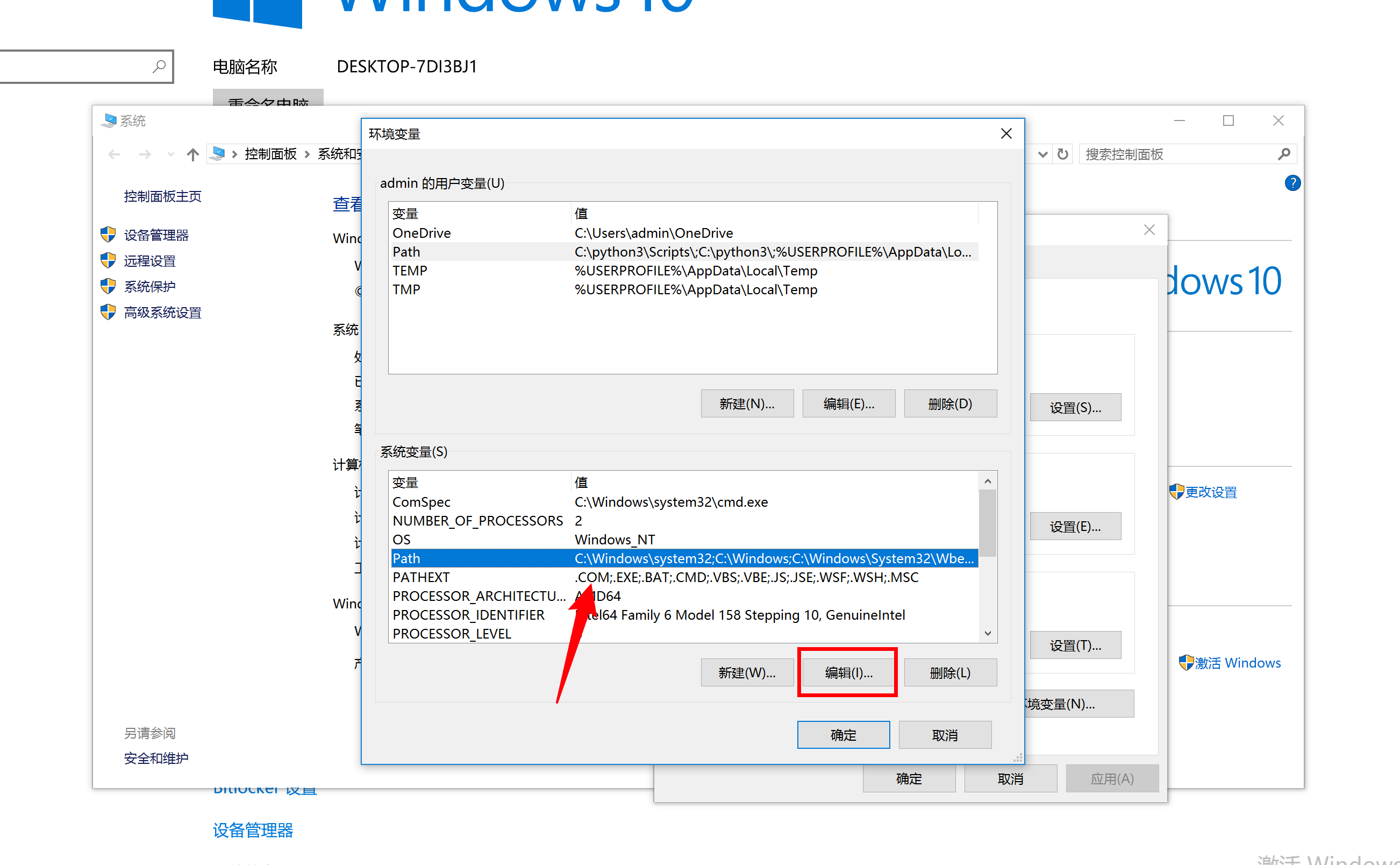
Task: Click 变量 column header in user variables
Action: tap(479, 214)
